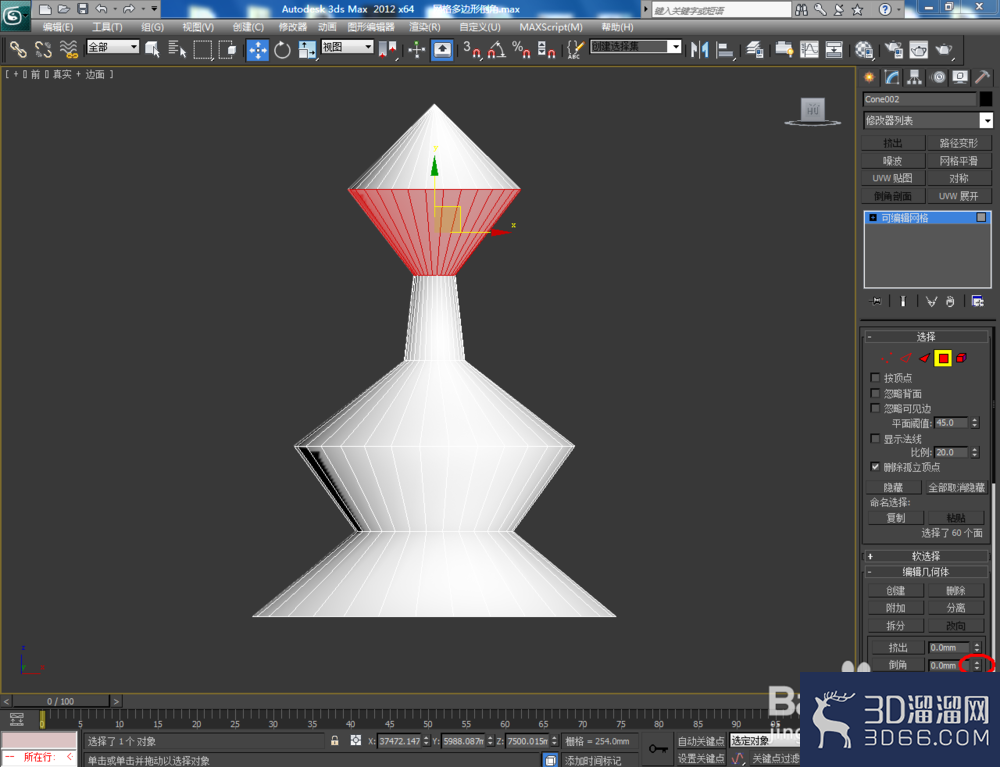Toggle the 3D Snaps tool
1000x767 pixels.
[472, 50]
